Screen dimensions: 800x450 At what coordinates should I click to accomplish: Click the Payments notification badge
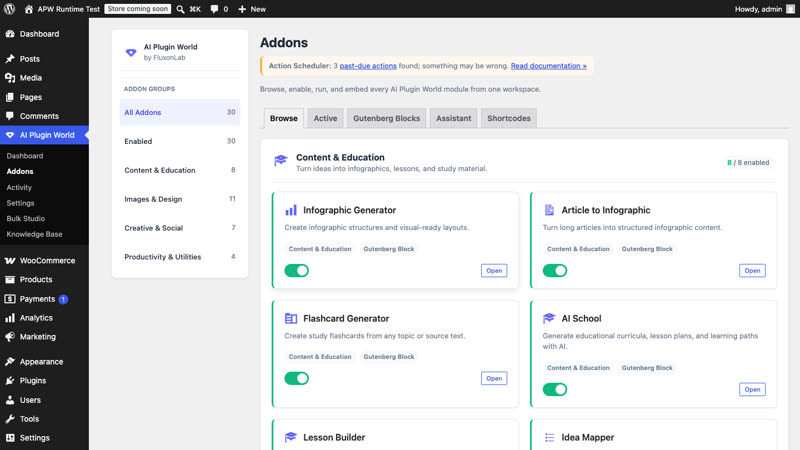(63, 299)
